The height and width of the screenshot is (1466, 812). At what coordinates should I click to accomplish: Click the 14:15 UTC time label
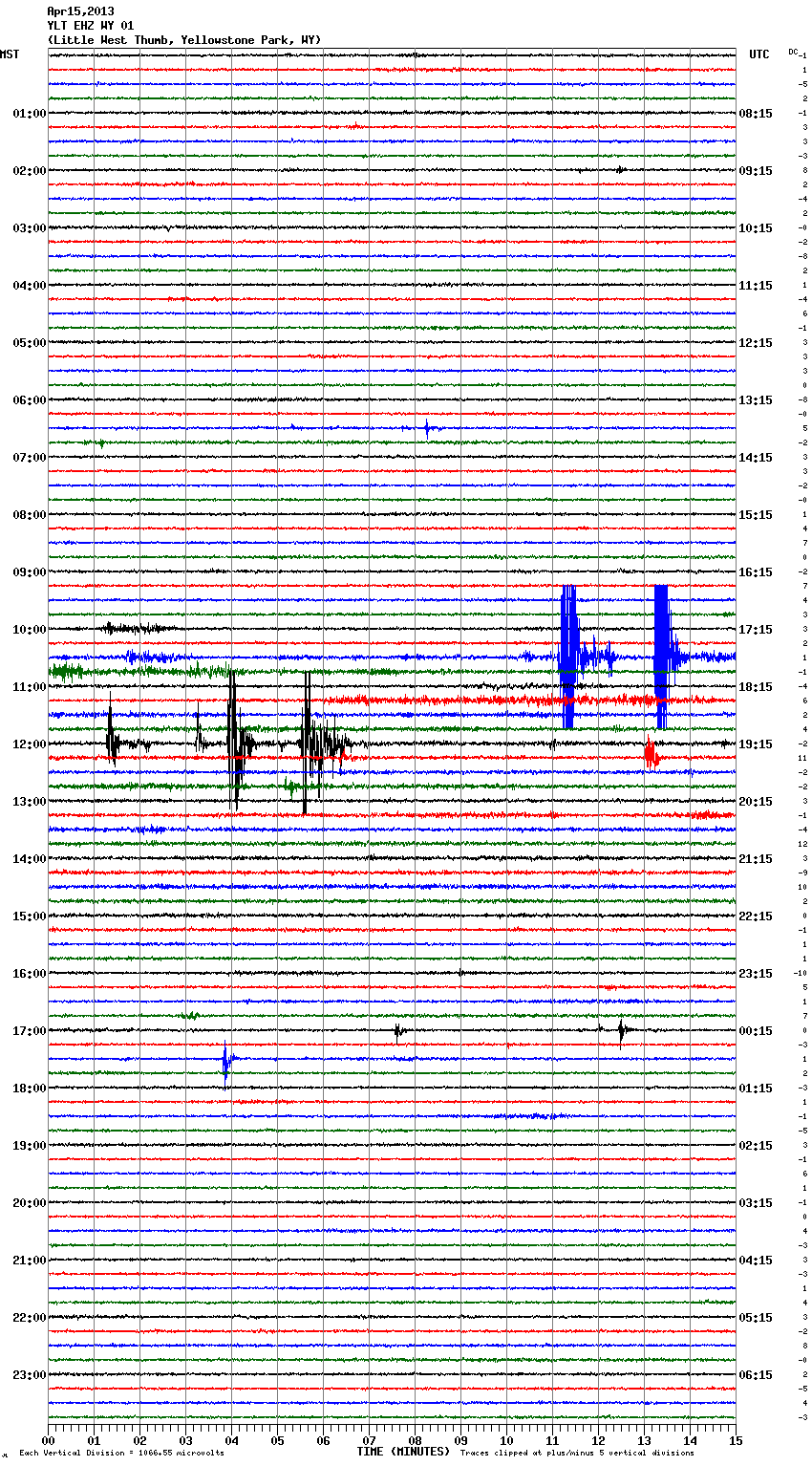click(756, 458)
